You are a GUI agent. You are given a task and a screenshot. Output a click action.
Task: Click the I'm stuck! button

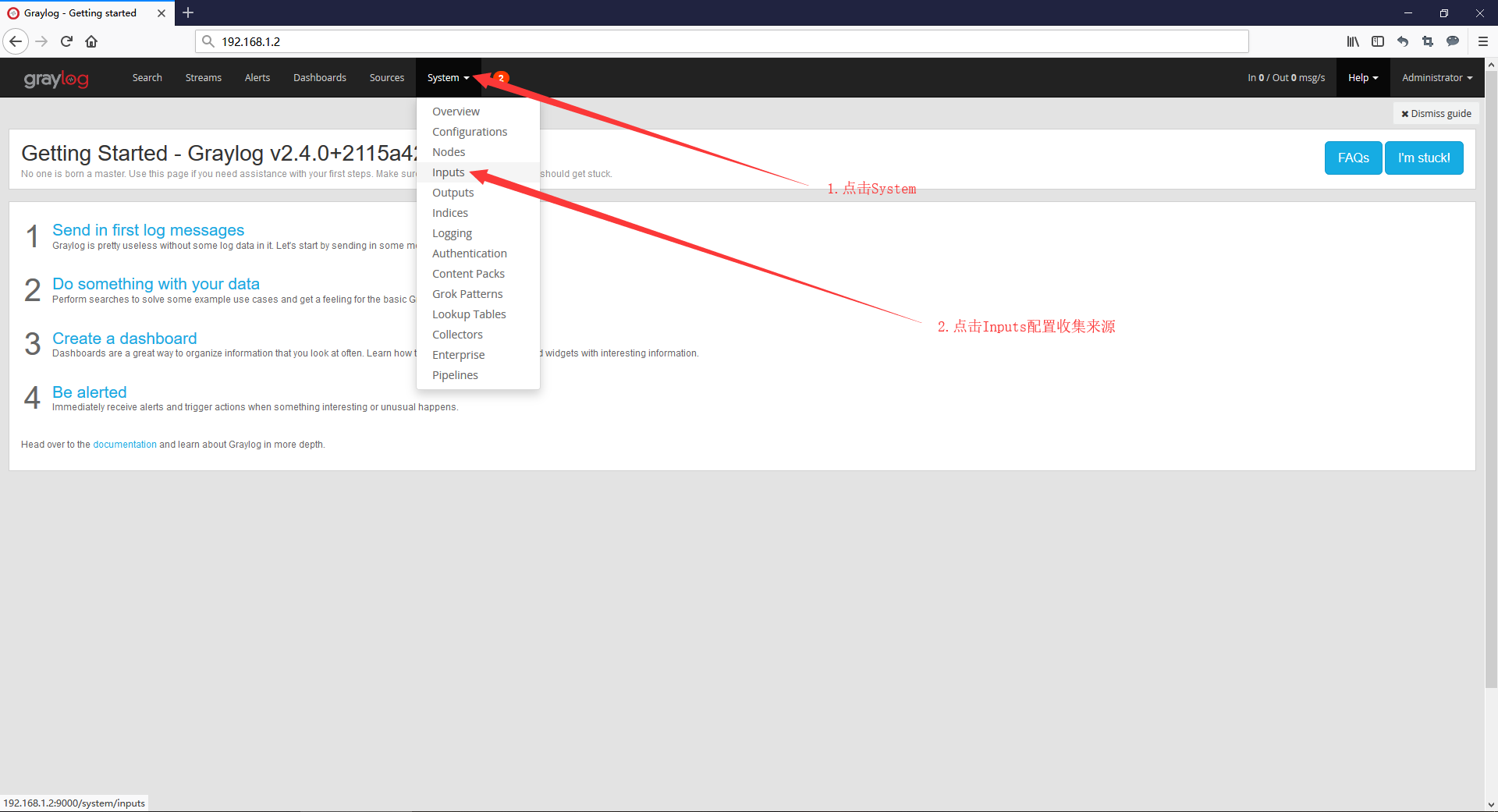click(1424, 158)
